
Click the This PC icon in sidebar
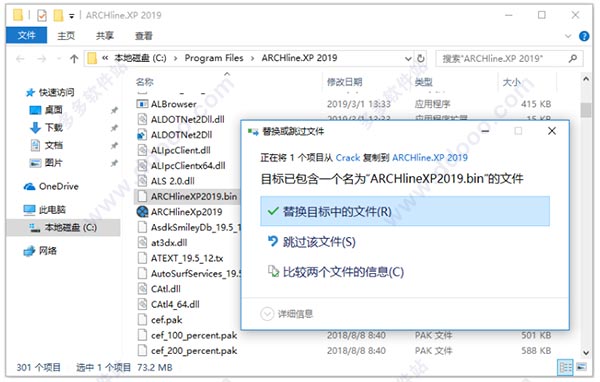[x=29, y=209]
